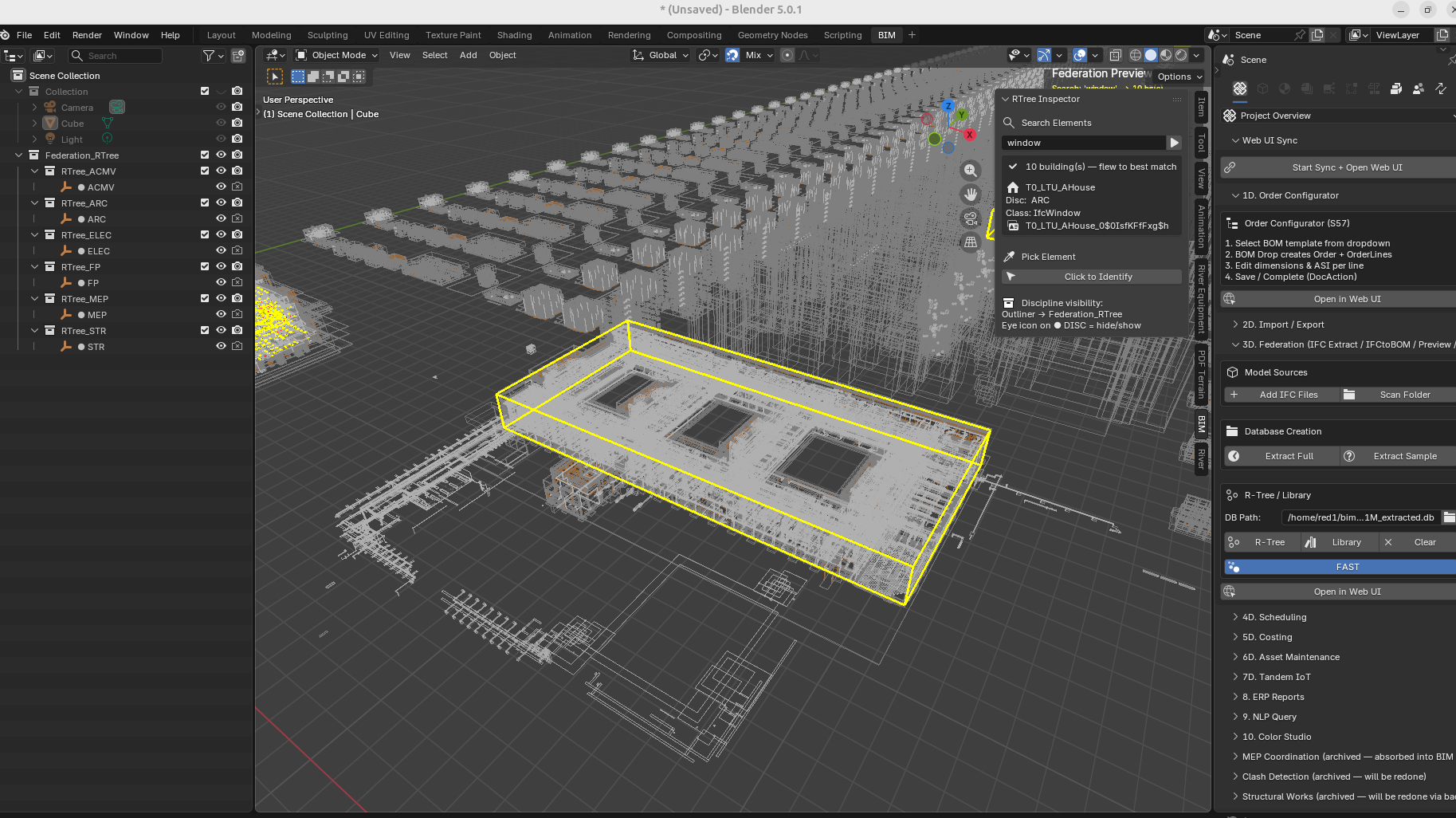Click the red X axis gizmo
Viewport: 1456px width, 818px height.
pyautogui.click(x=970, y=135)
